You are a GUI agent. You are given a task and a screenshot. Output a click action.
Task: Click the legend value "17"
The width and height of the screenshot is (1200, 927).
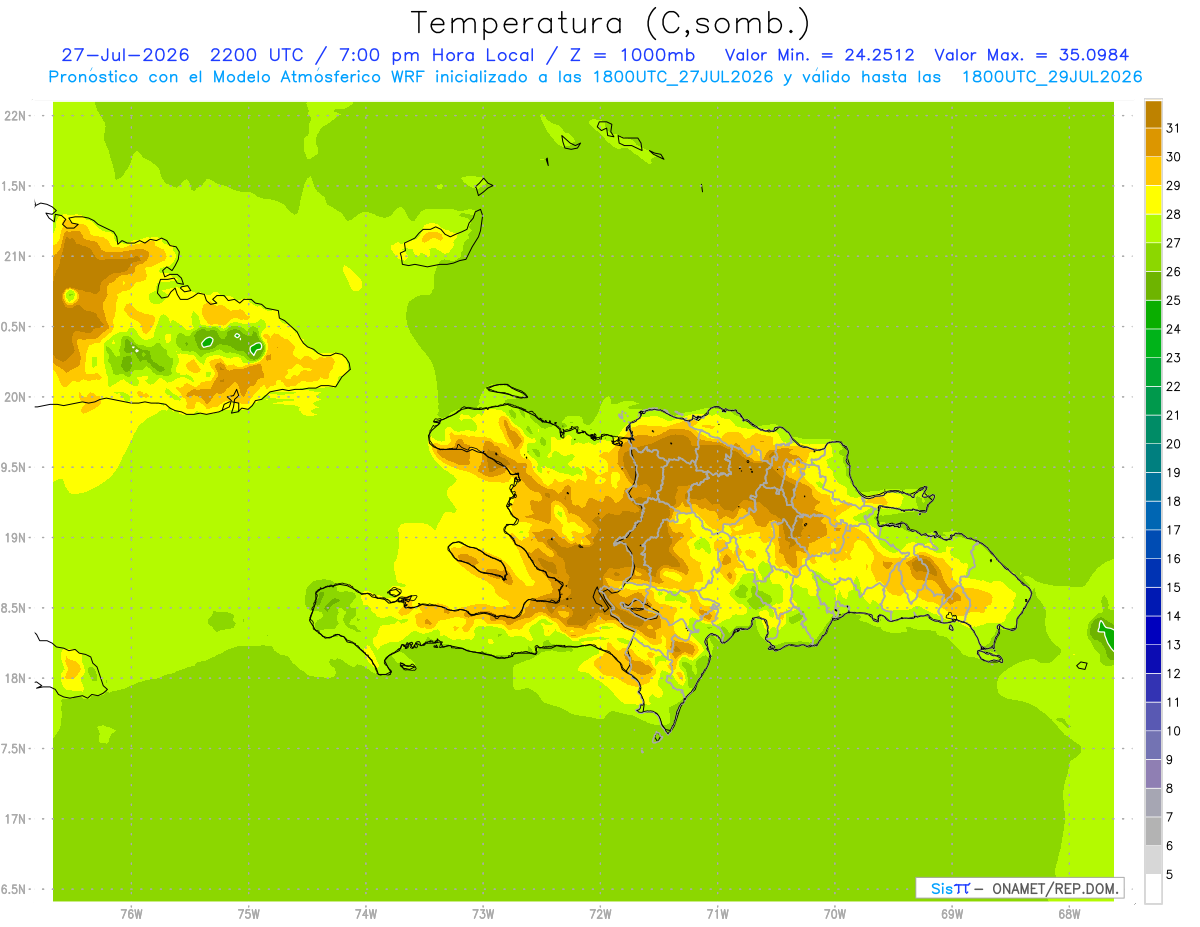point(1173,530)
